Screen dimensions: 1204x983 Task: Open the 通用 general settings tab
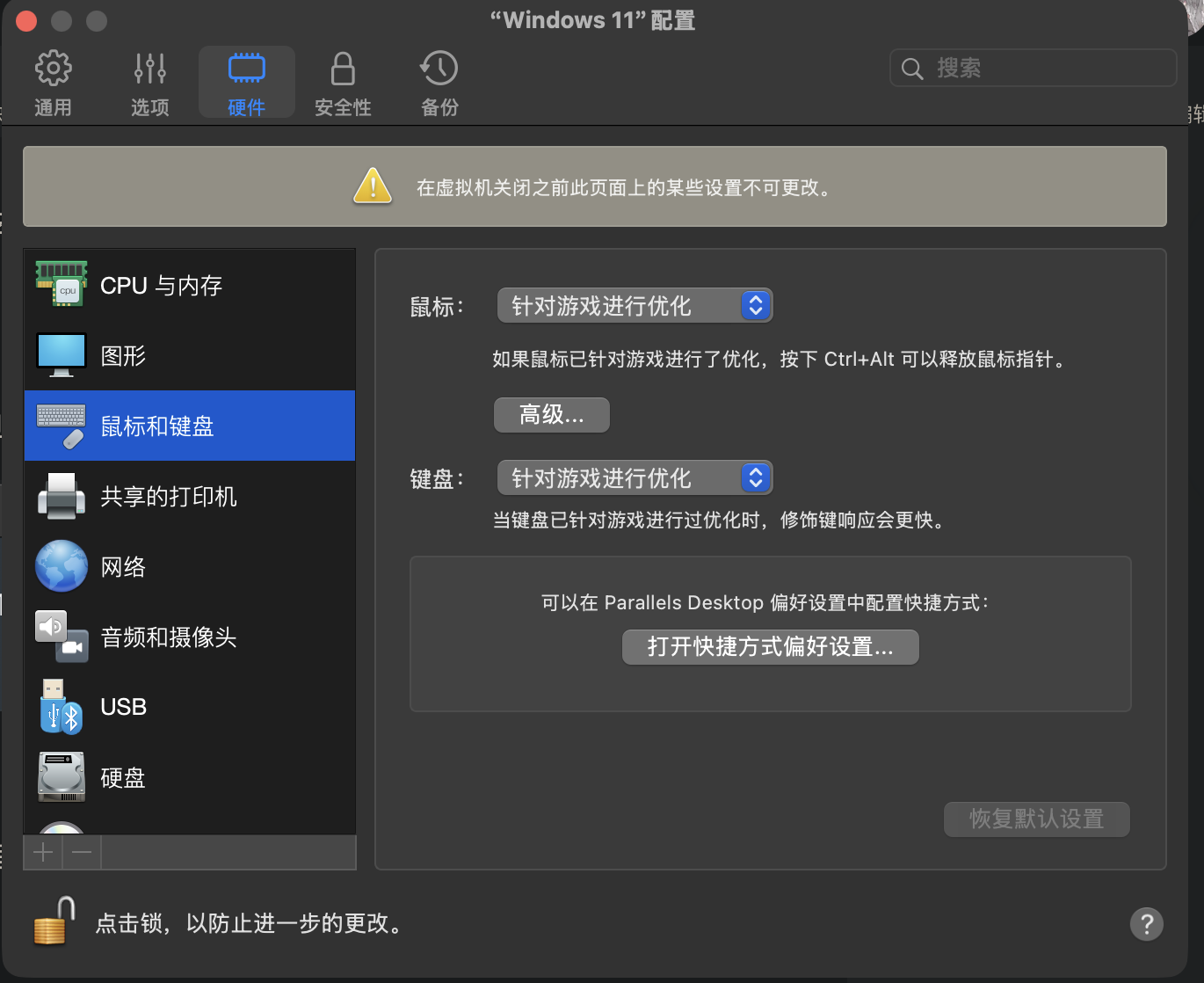click(53, 83)
